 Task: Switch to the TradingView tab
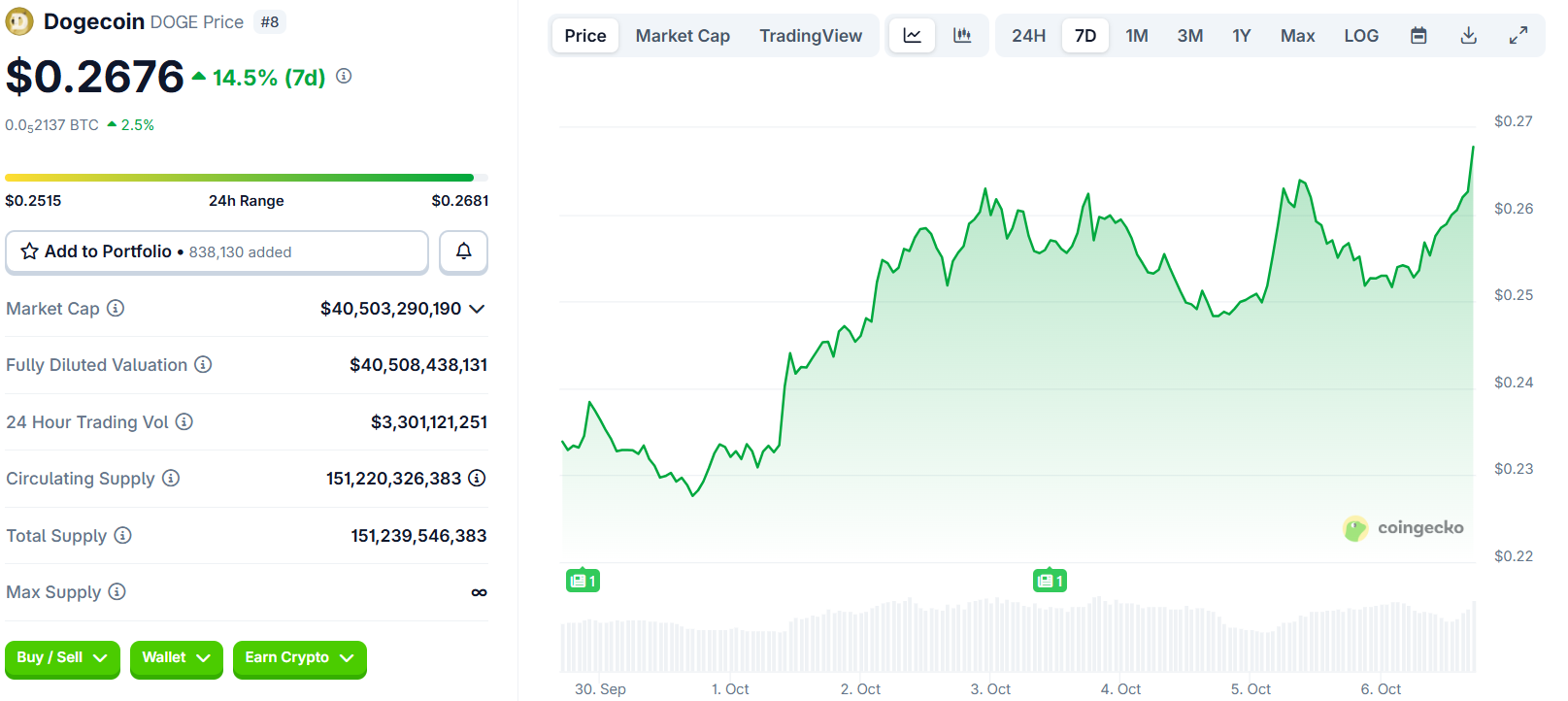click(x=810, y=36)
